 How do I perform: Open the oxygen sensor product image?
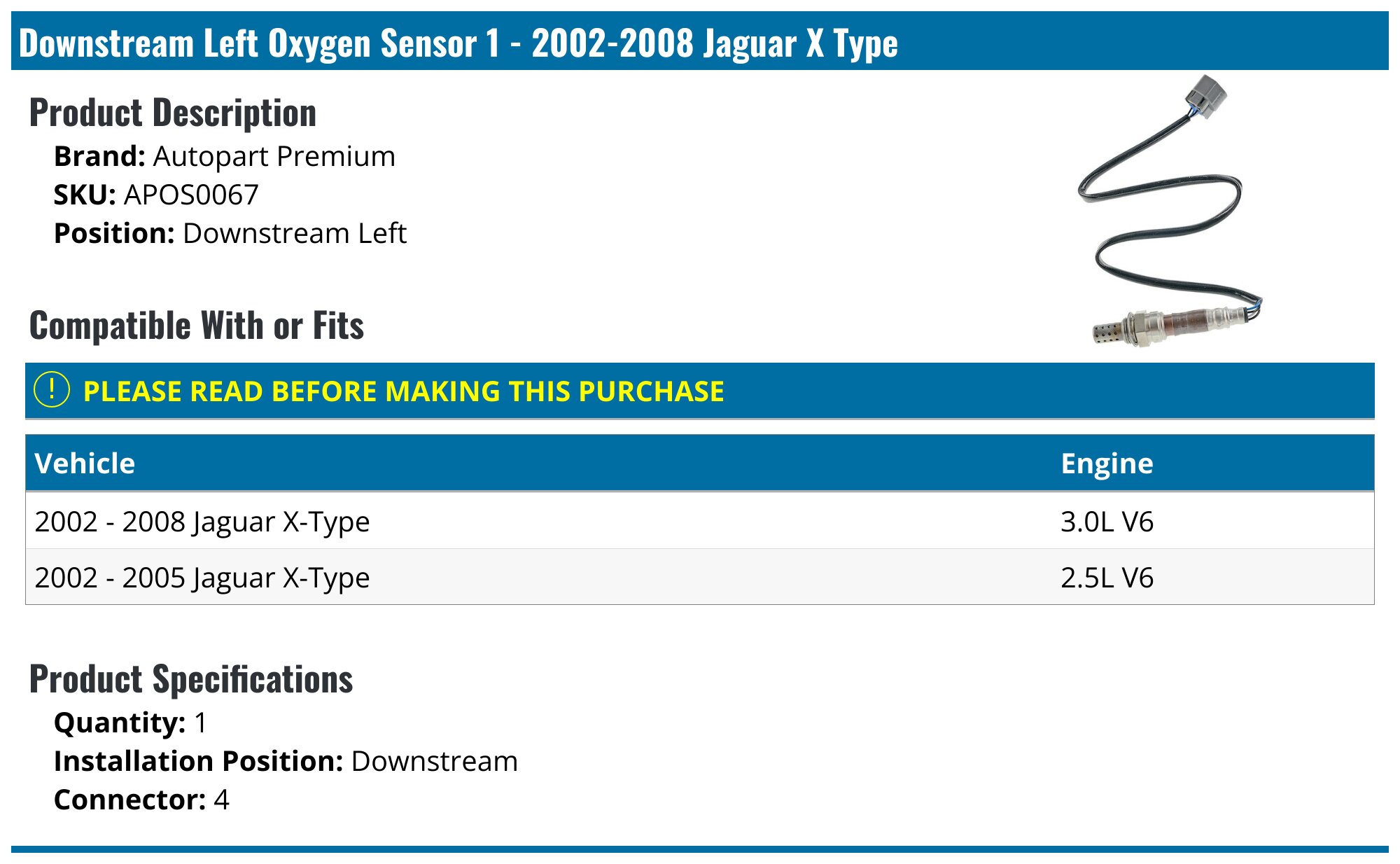coord(1170,211)
